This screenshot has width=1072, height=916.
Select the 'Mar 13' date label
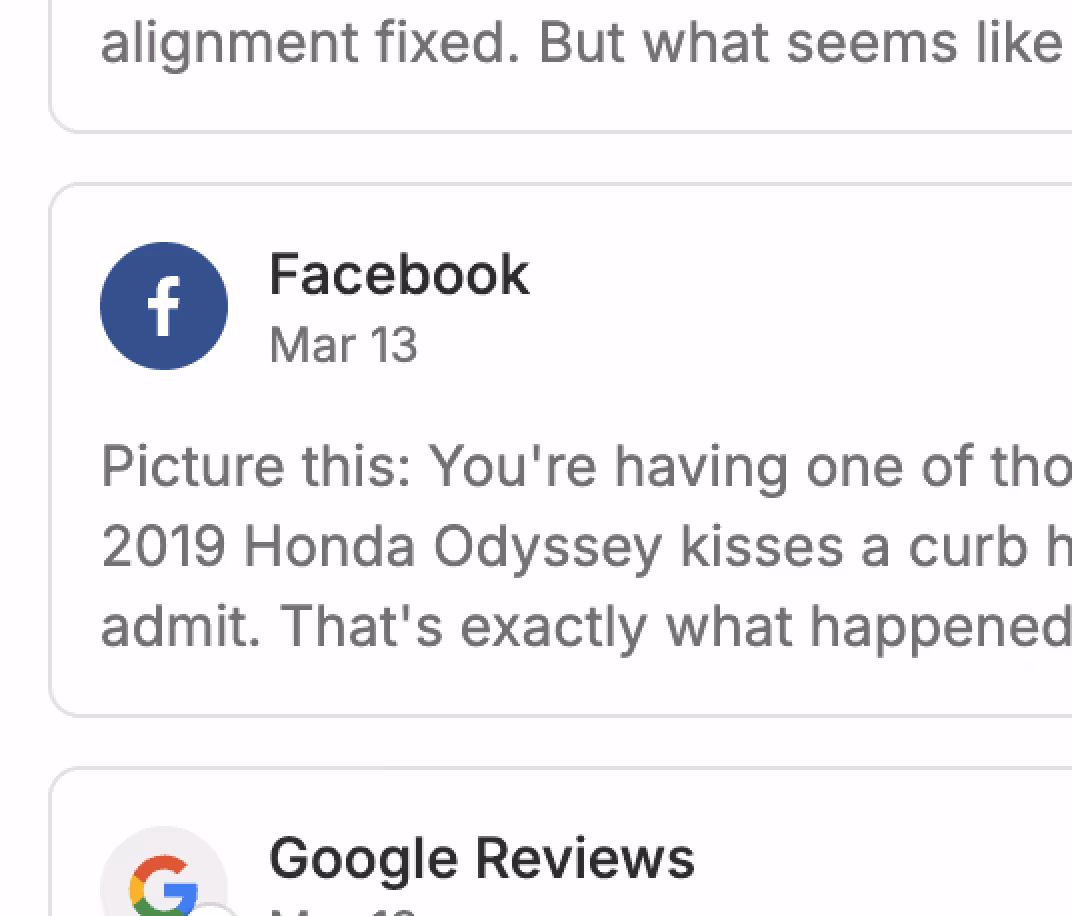(343, 345)
